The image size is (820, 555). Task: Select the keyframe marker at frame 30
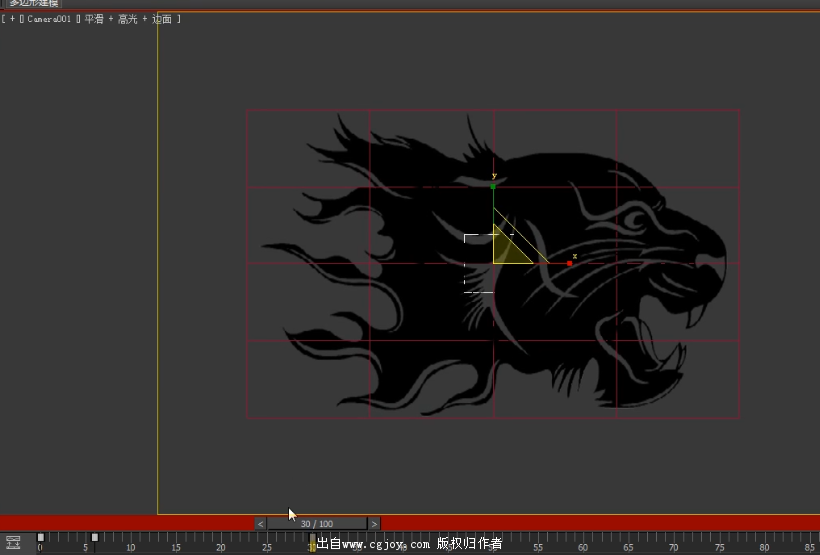(312, 541)
